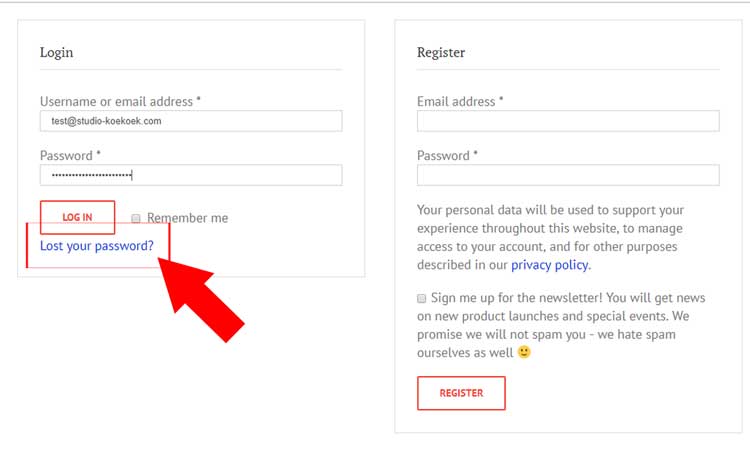Click the LOG IN button

tap(77, 217)
